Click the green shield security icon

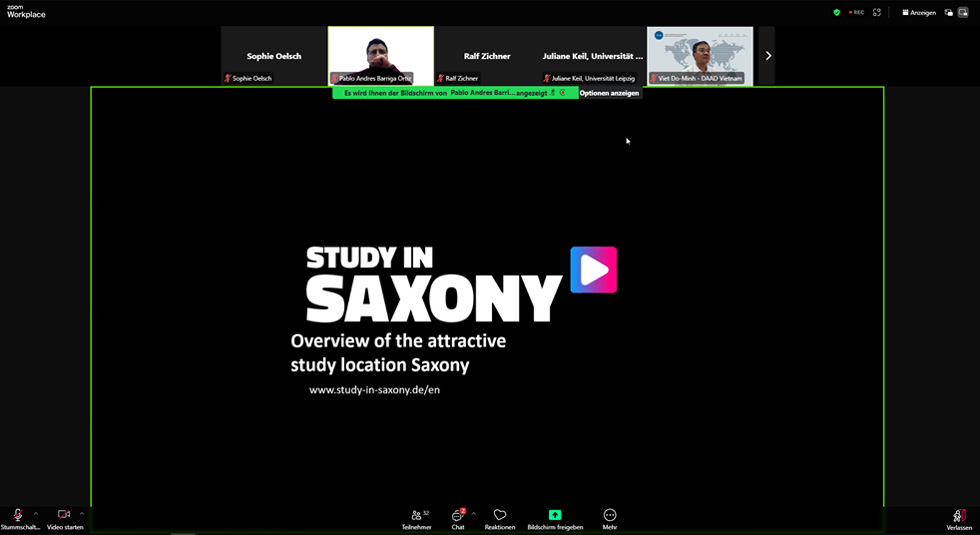pos(837,13)
